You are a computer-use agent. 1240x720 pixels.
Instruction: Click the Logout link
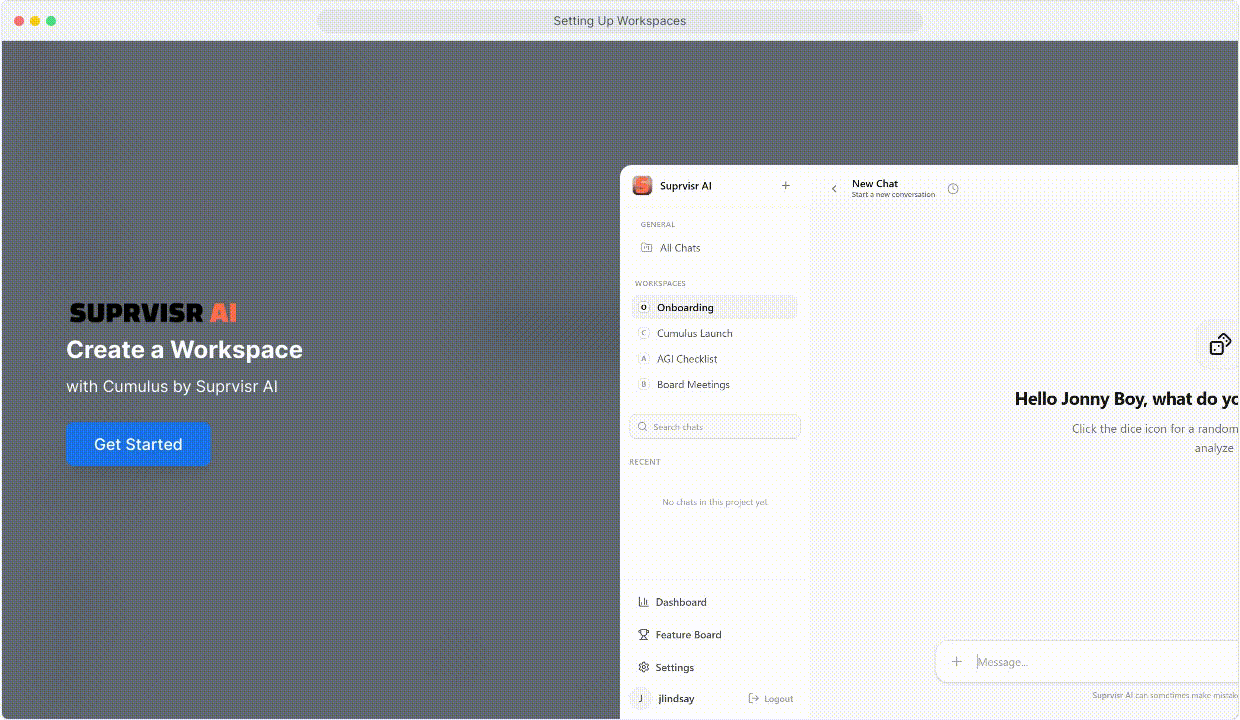tap(771, 699)
